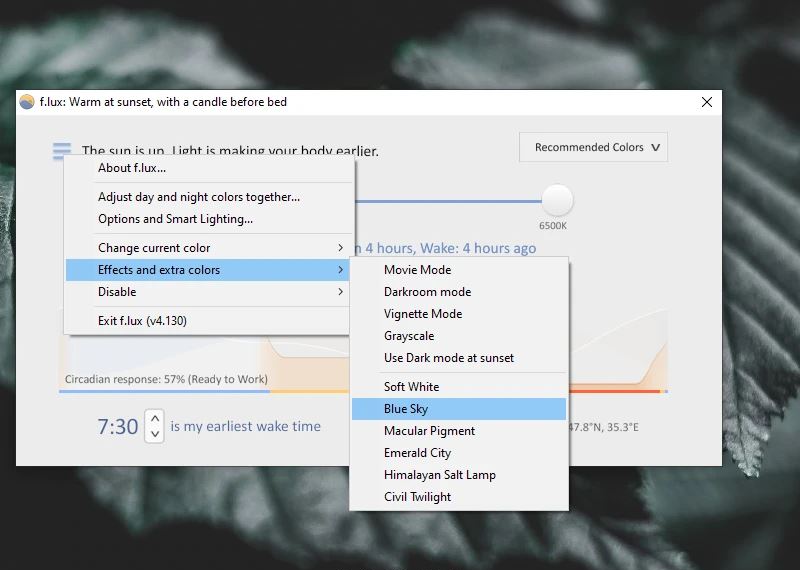Select Civil Twilight color
This screenshot has width=800, height=570.
pos(459,497)
